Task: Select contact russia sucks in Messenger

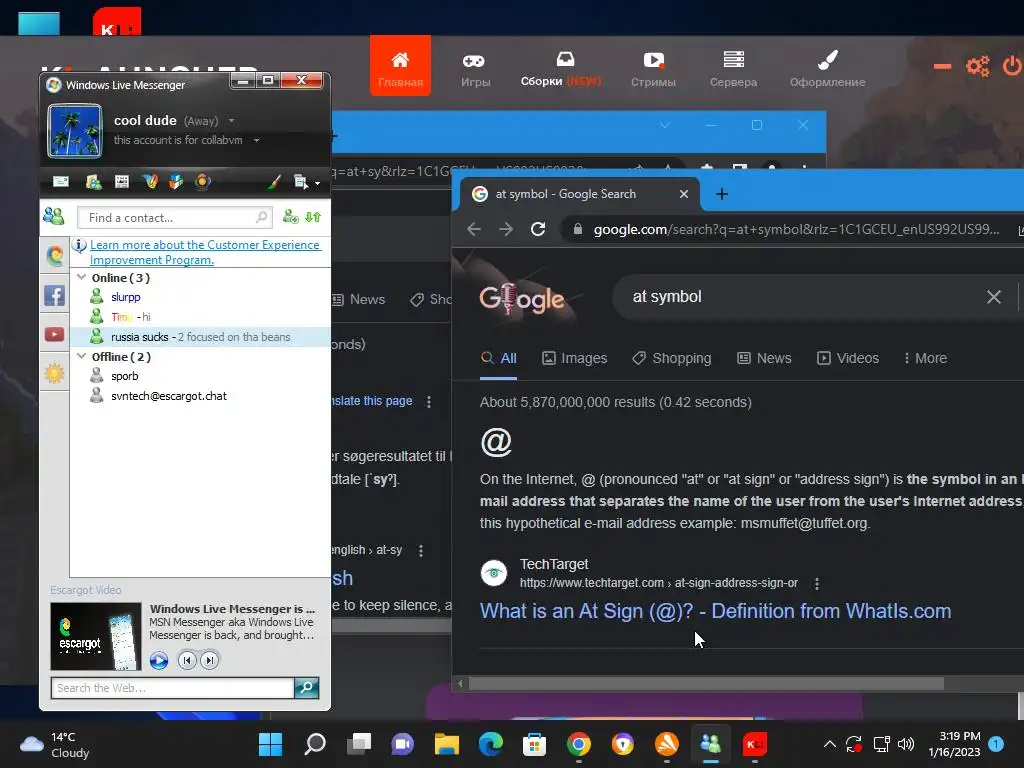Action: pyautogui.click(x=200, y=337)
